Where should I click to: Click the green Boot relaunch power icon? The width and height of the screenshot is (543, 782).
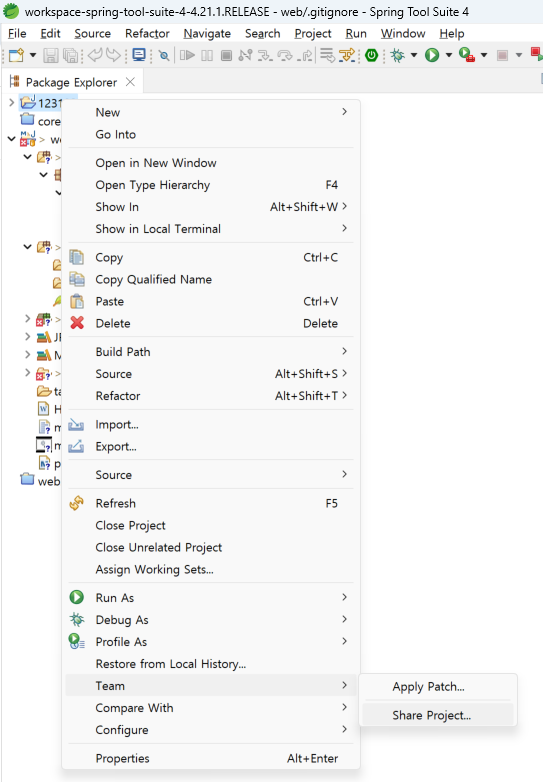(371, 55)
